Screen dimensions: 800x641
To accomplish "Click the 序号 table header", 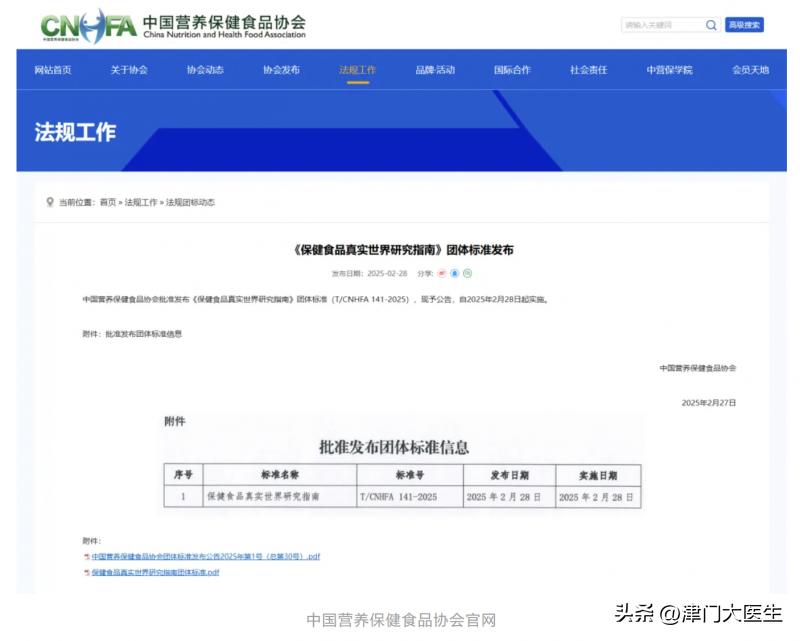I will pos(183,475).
